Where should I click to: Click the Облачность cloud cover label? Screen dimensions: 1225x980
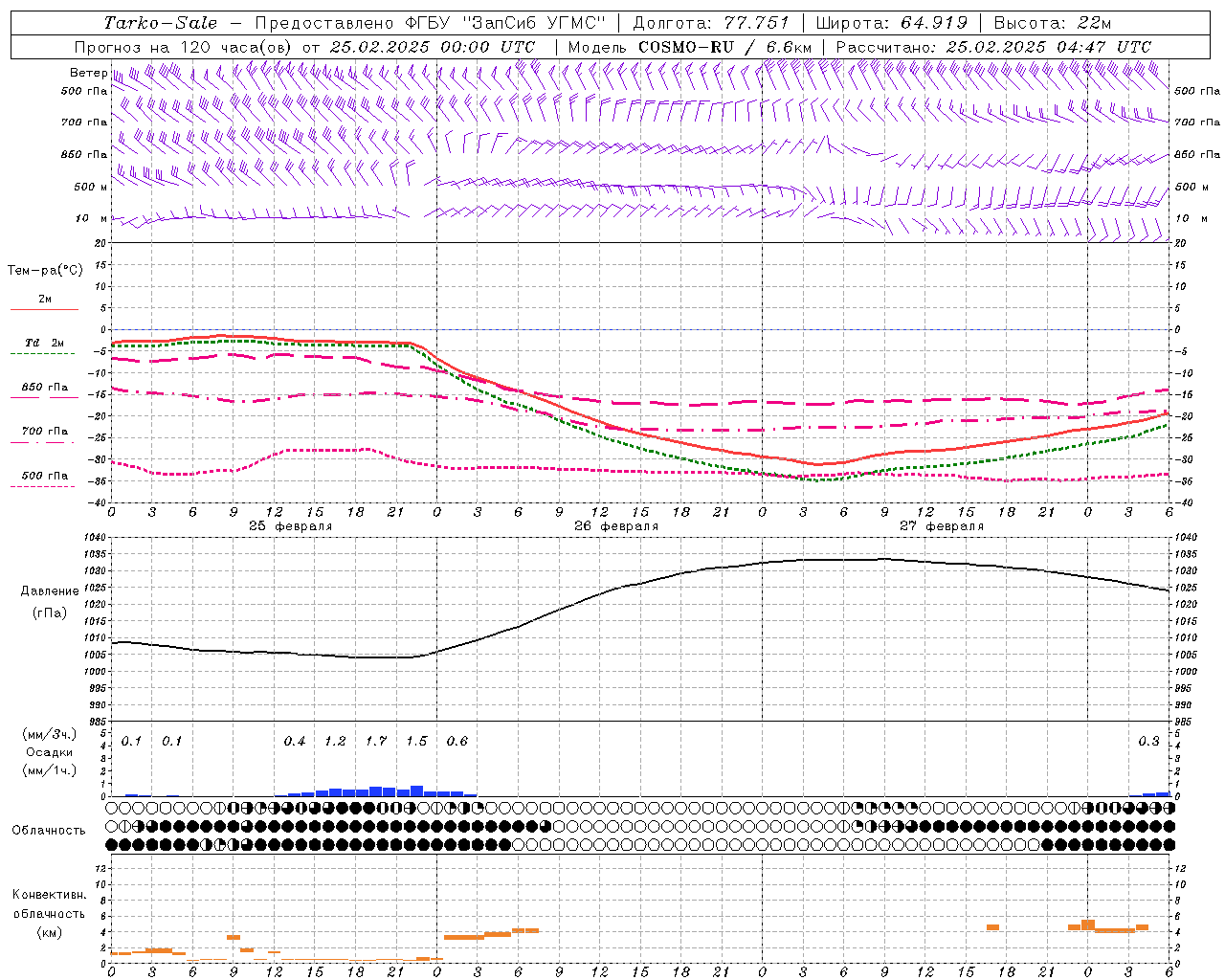pyautogui.click(x=49, y=830)
